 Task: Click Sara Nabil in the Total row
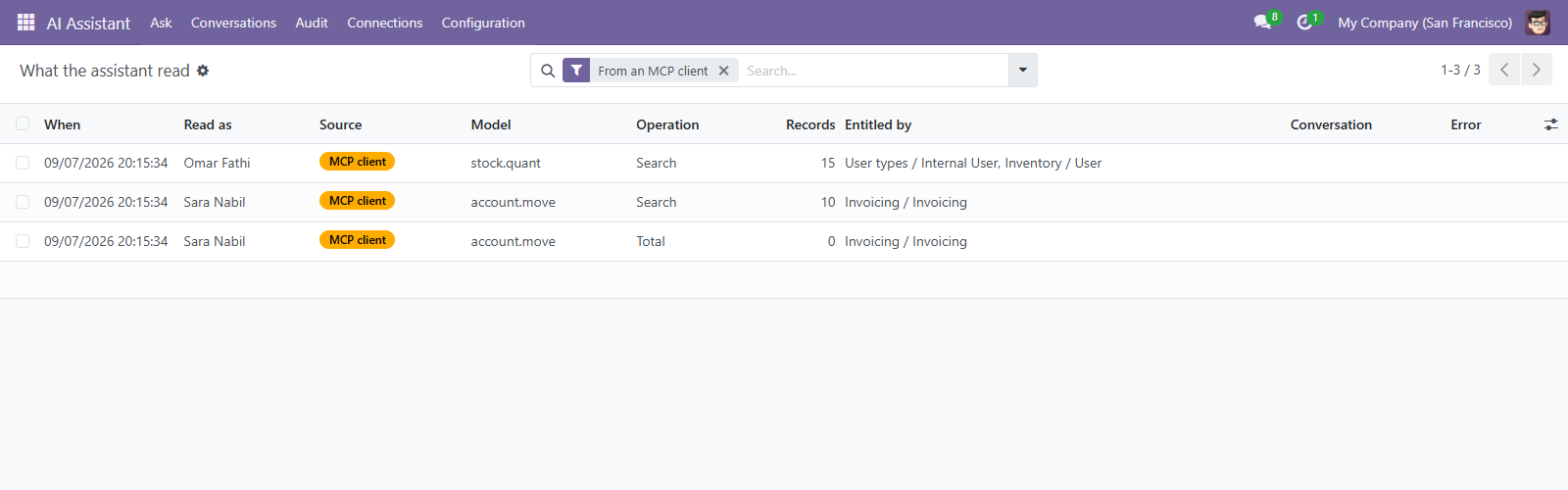tap(215, 241)
